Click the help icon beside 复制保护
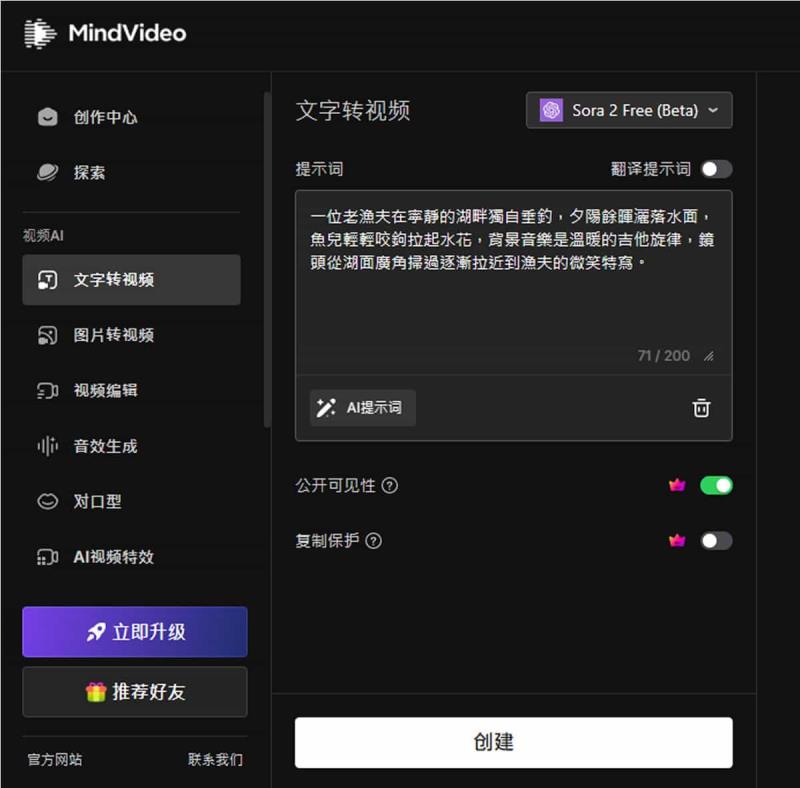The width and height of the screenshot is (800, 788). pyautogui.click(x=373, y=541)
